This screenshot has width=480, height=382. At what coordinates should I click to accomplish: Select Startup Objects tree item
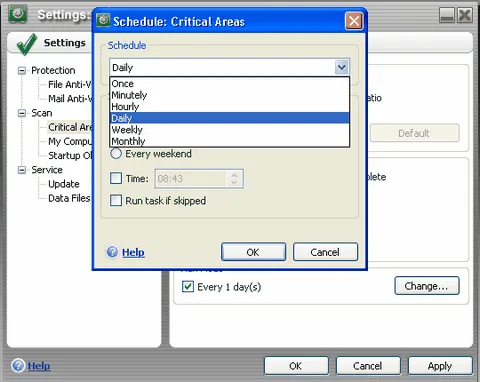pos(70,156)
